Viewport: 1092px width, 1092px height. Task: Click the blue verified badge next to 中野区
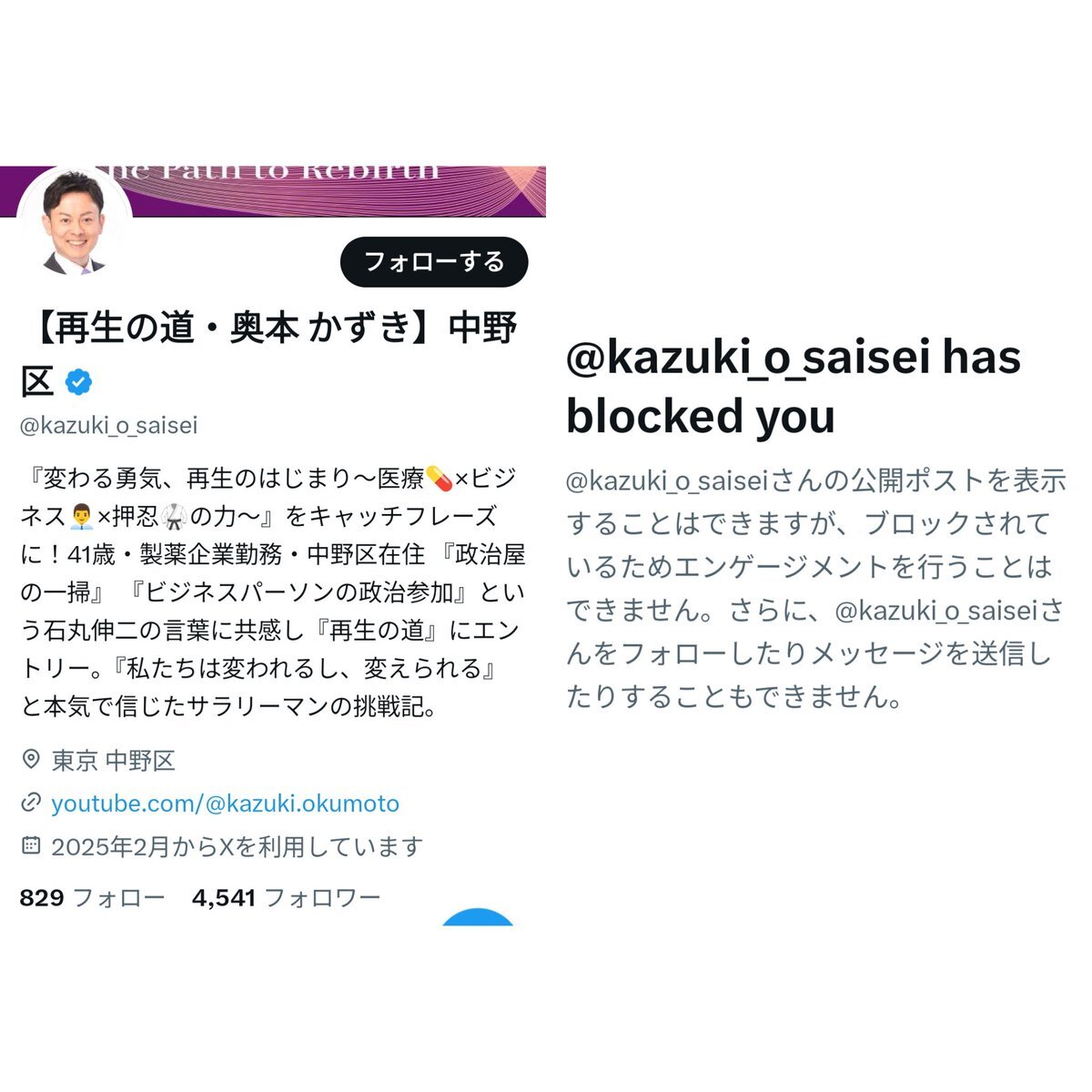click(79, 382)
